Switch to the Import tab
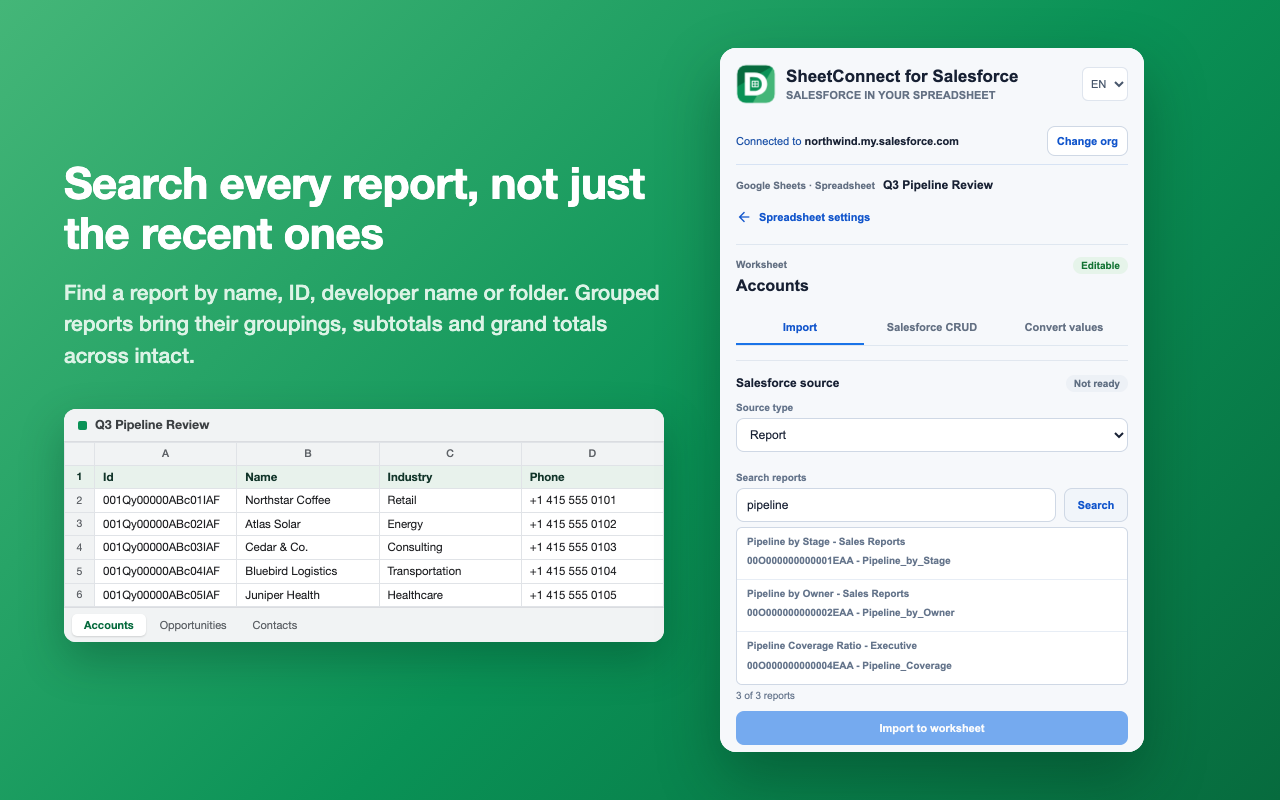1280x800 pixels. pyautogui.click(x=800, y=327)
